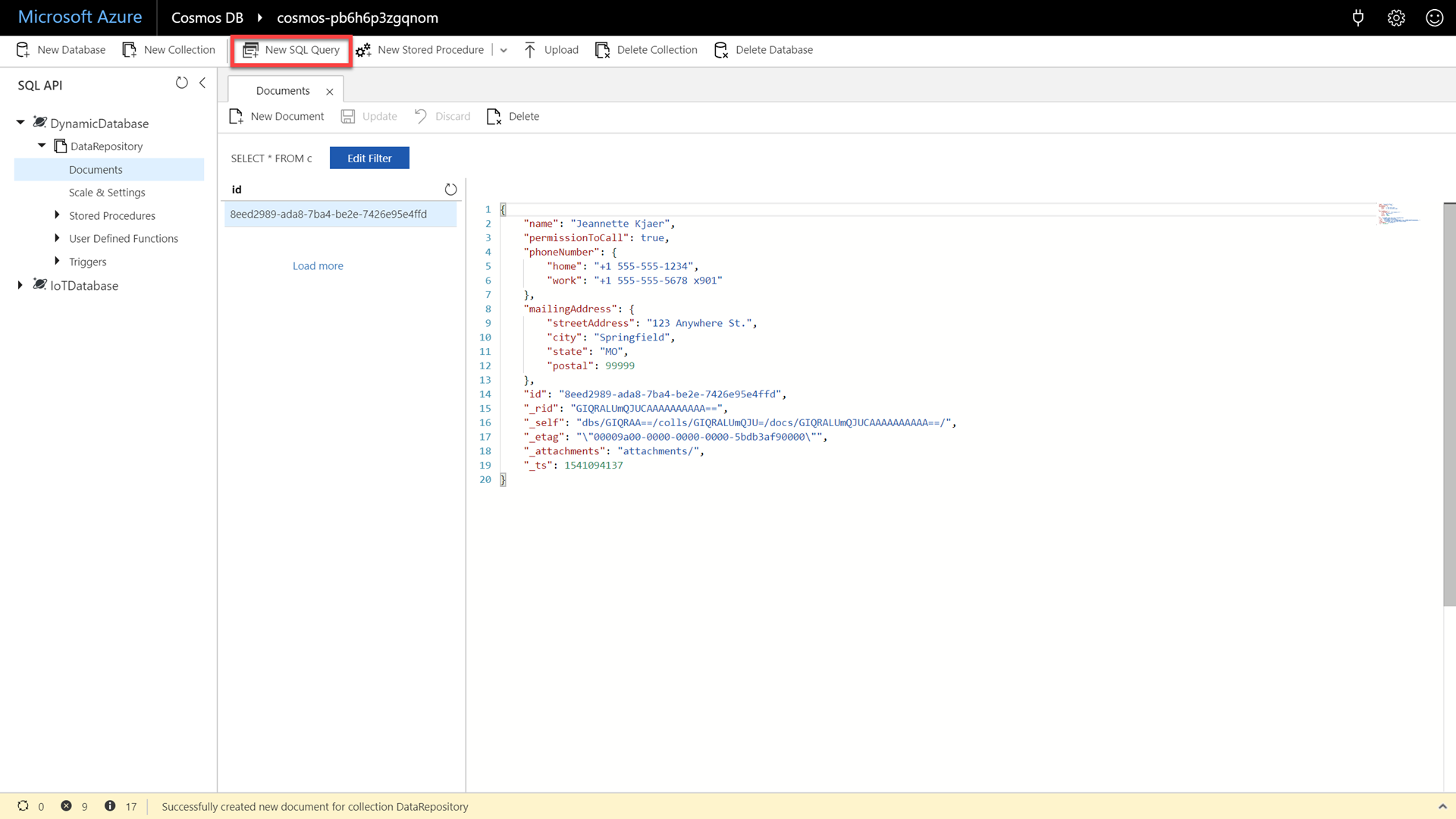The height and width of the screenshot is (819, 1456).
Task: Click the successfully created document status message
Action: [x=315, y=807]
